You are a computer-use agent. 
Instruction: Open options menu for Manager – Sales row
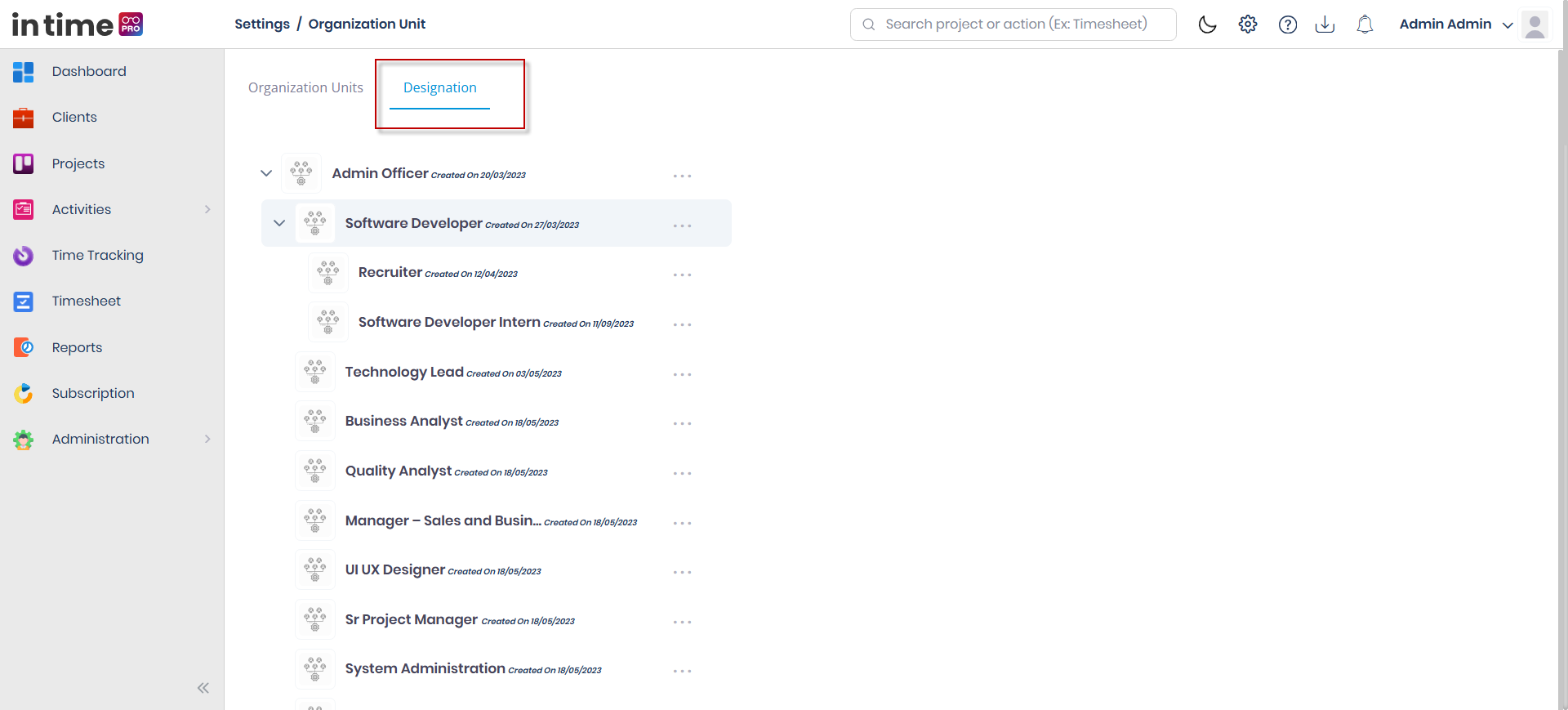point(683,523)
